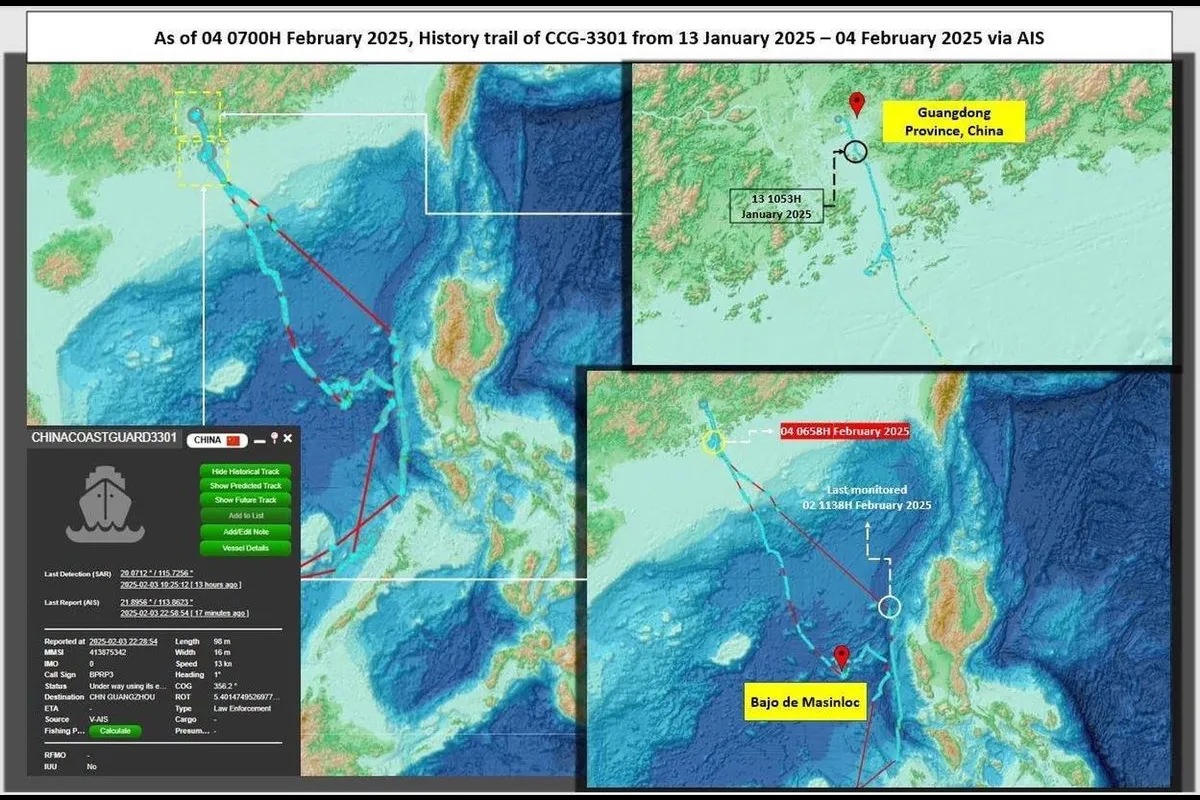Screen dimensions: 1200x800
Task: Click the China flag icon in the title bar
Action: pyautogui.click(x=231, y=438)
